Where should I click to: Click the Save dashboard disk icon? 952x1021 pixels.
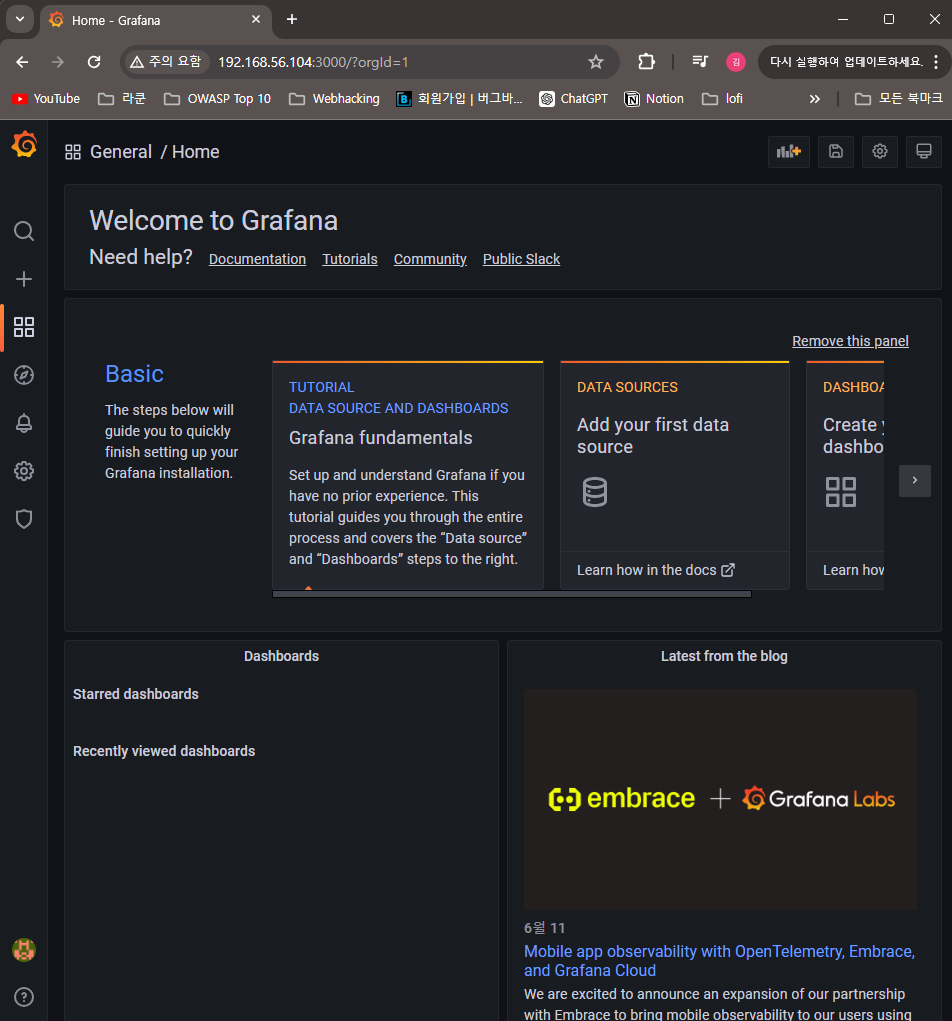[835, 152]
